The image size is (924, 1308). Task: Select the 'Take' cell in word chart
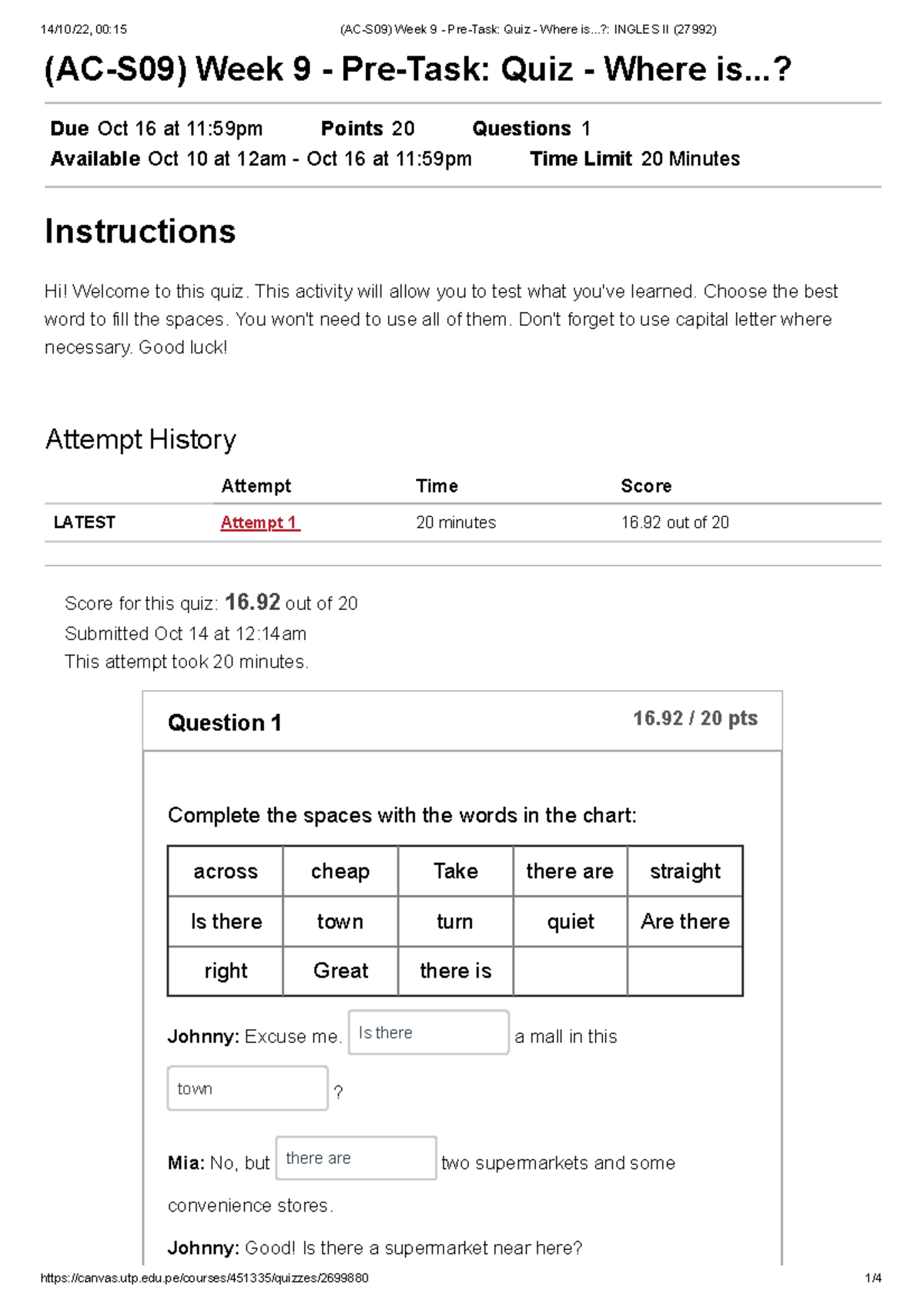click(x=455, y=871)
